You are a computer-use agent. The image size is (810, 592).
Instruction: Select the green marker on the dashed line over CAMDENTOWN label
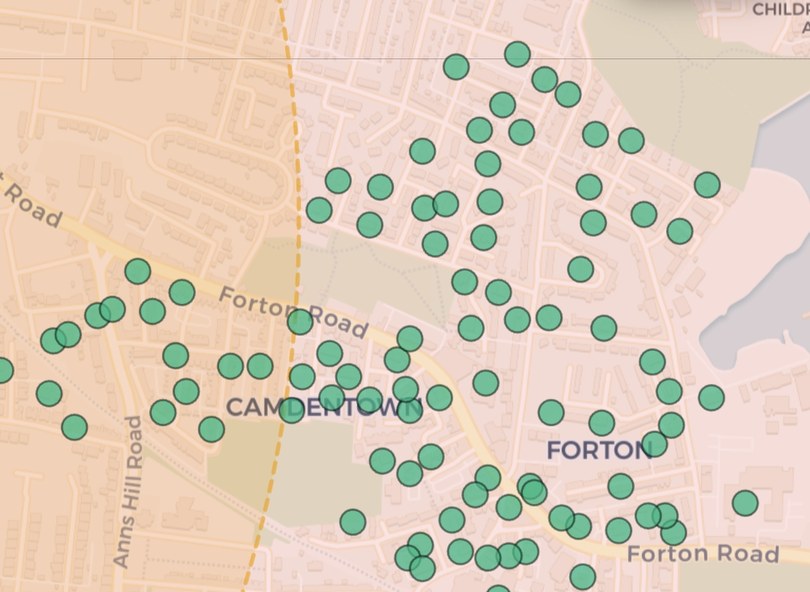coord(291,411)
